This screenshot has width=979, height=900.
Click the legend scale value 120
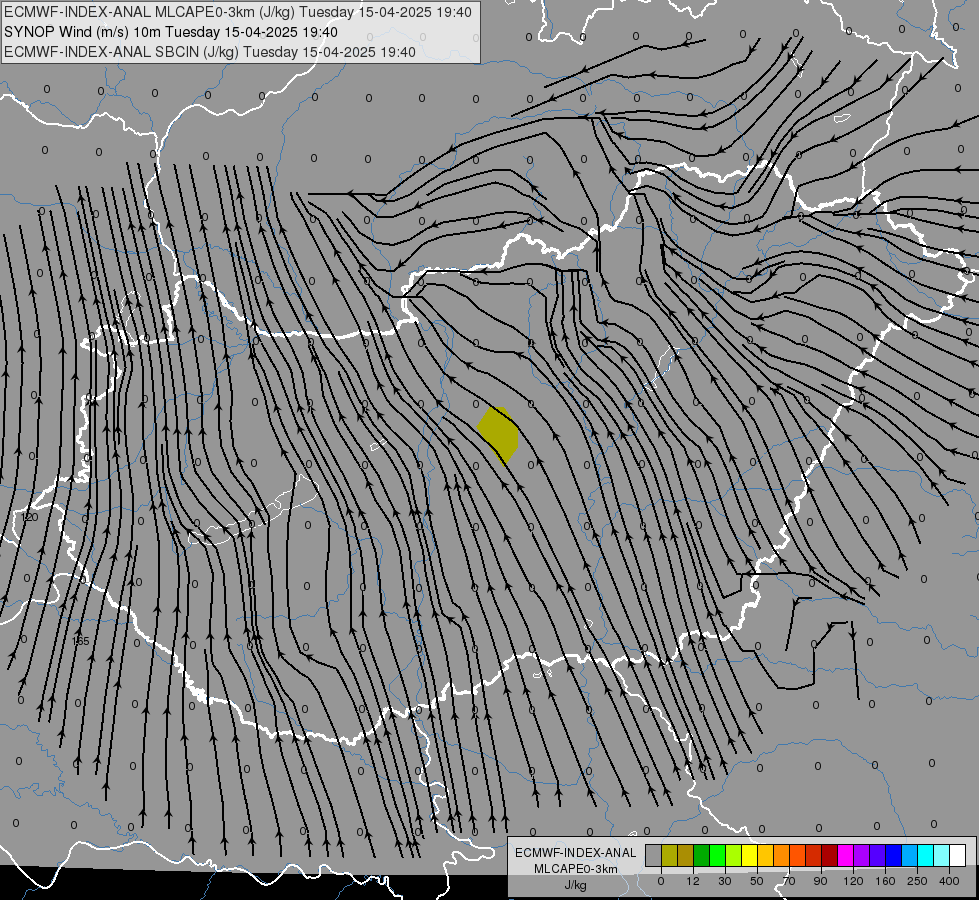tap(853, 881)
